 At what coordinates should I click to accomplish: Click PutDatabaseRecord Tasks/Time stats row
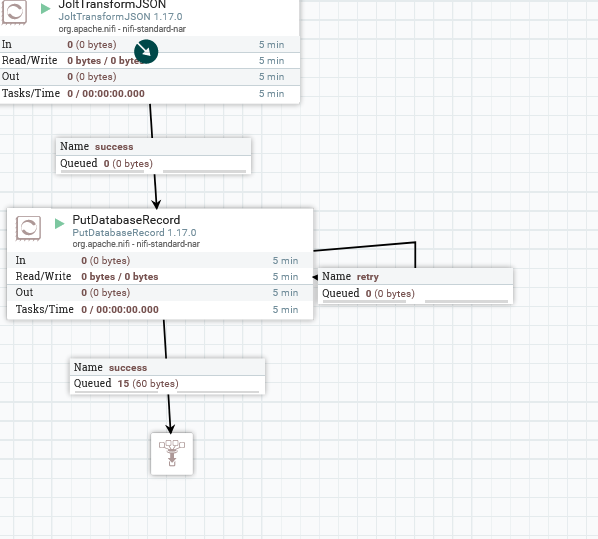coord(160,309)
